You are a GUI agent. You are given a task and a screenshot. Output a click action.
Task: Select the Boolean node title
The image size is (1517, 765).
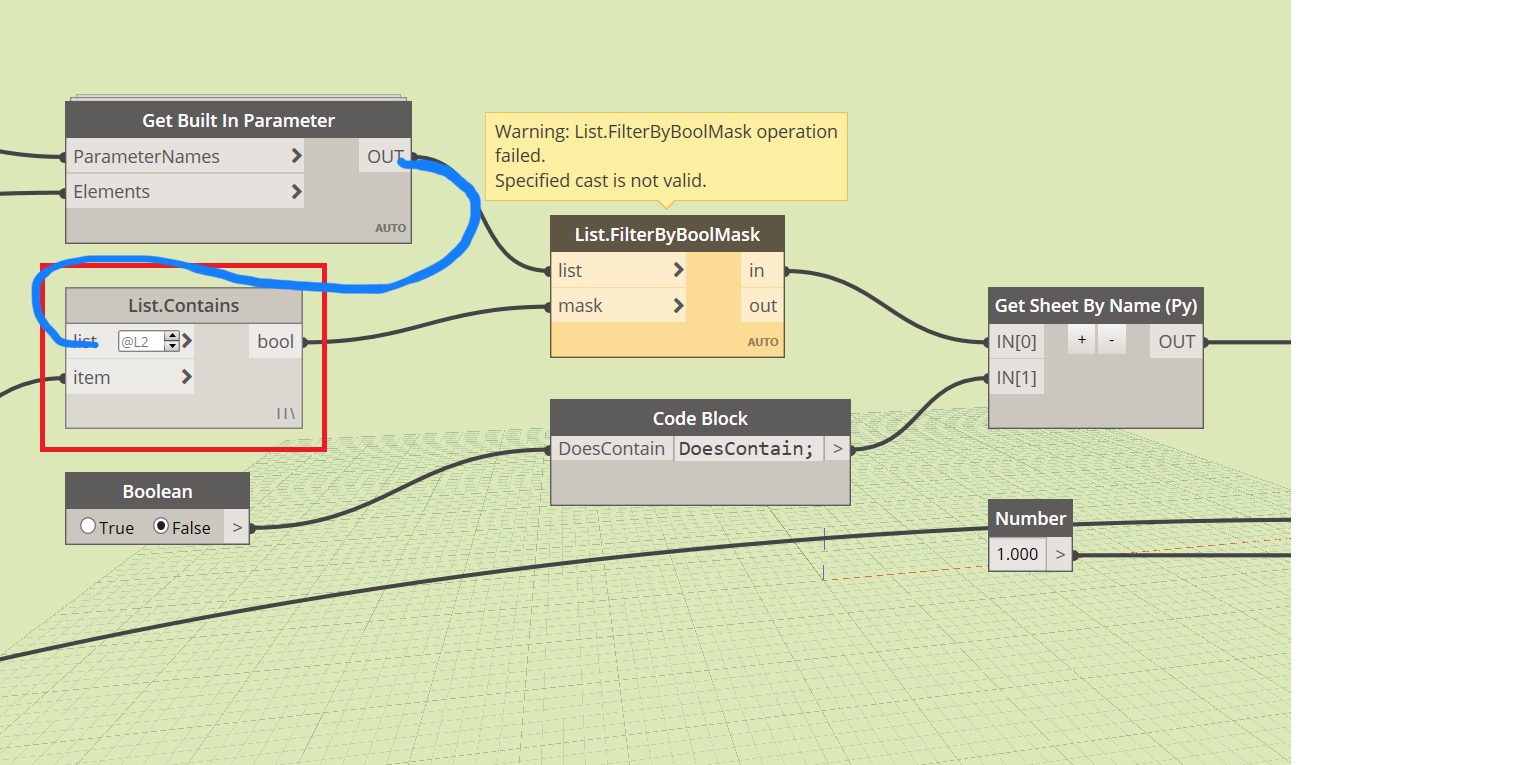pos(157,491)
